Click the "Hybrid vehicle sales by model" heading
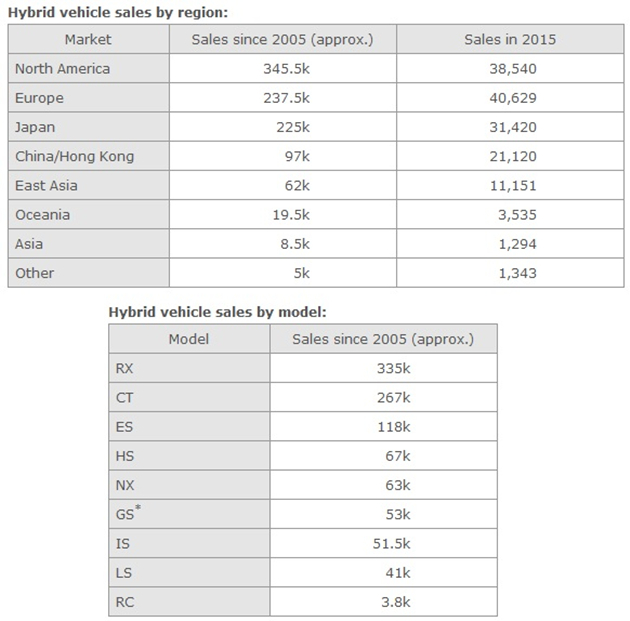 217,312
